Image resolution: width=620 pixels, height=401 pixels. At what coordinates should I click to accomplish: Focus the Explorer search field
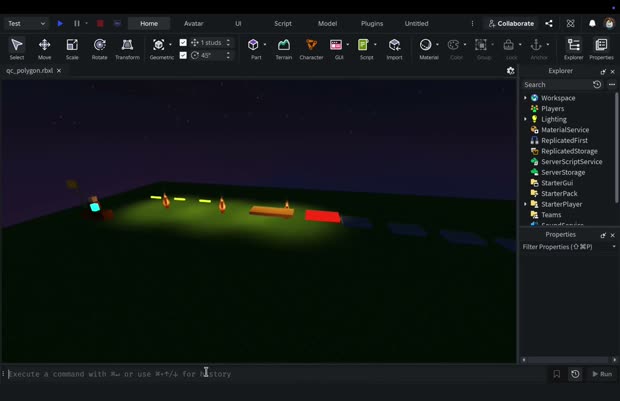coord(556,84)
